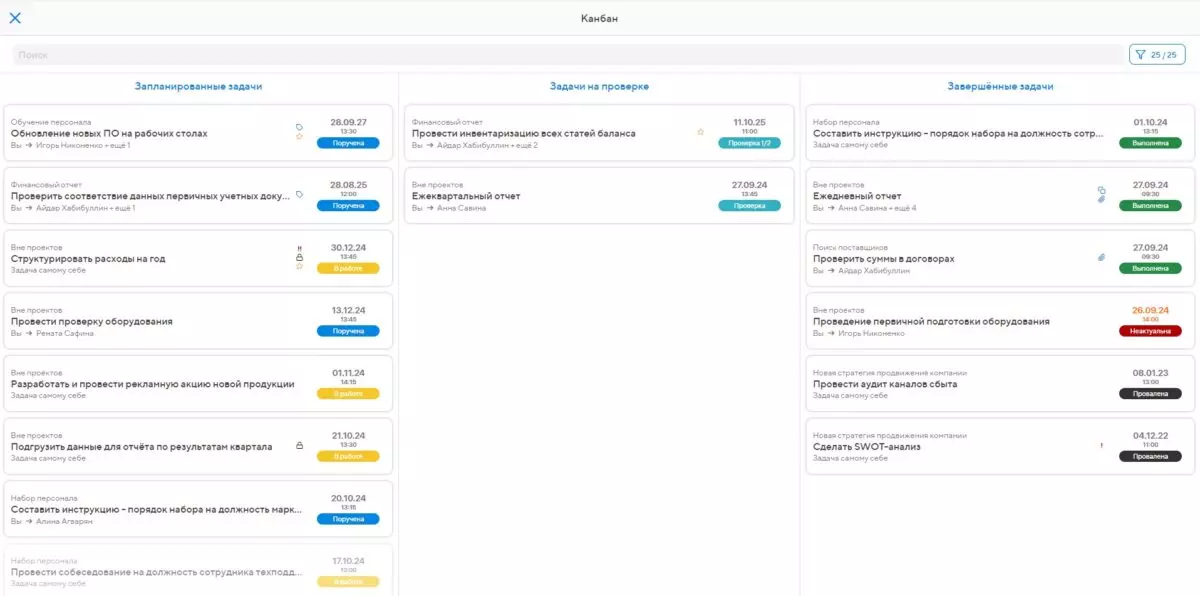Click the Выполнена status on Ежедневный отчет
The height and width of the screenshot is (596, 1200).
pyautogui.click(x=1150, y=206)
